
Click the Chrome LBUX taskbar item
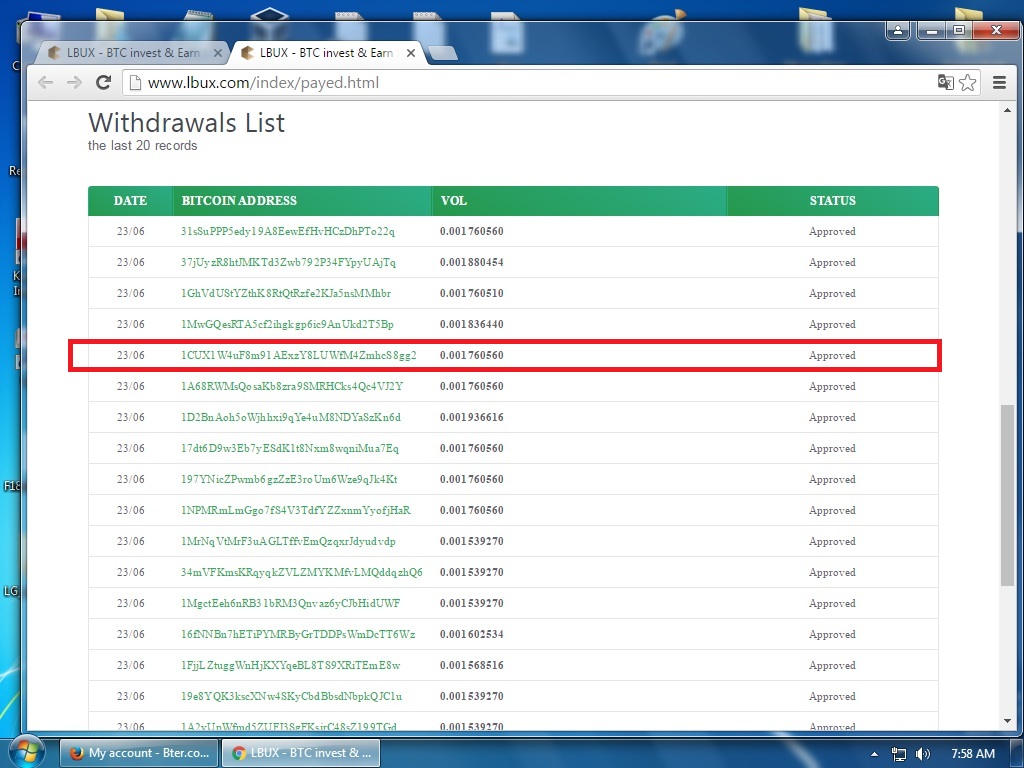(300, 753)
